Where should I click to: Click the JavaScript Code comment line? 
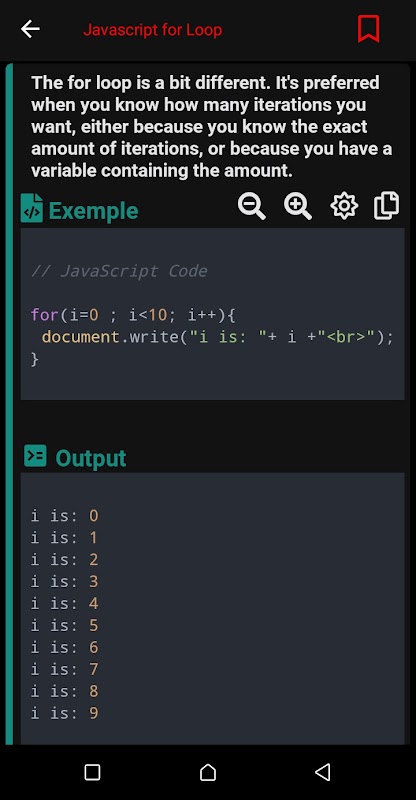(x=119, y=271)
